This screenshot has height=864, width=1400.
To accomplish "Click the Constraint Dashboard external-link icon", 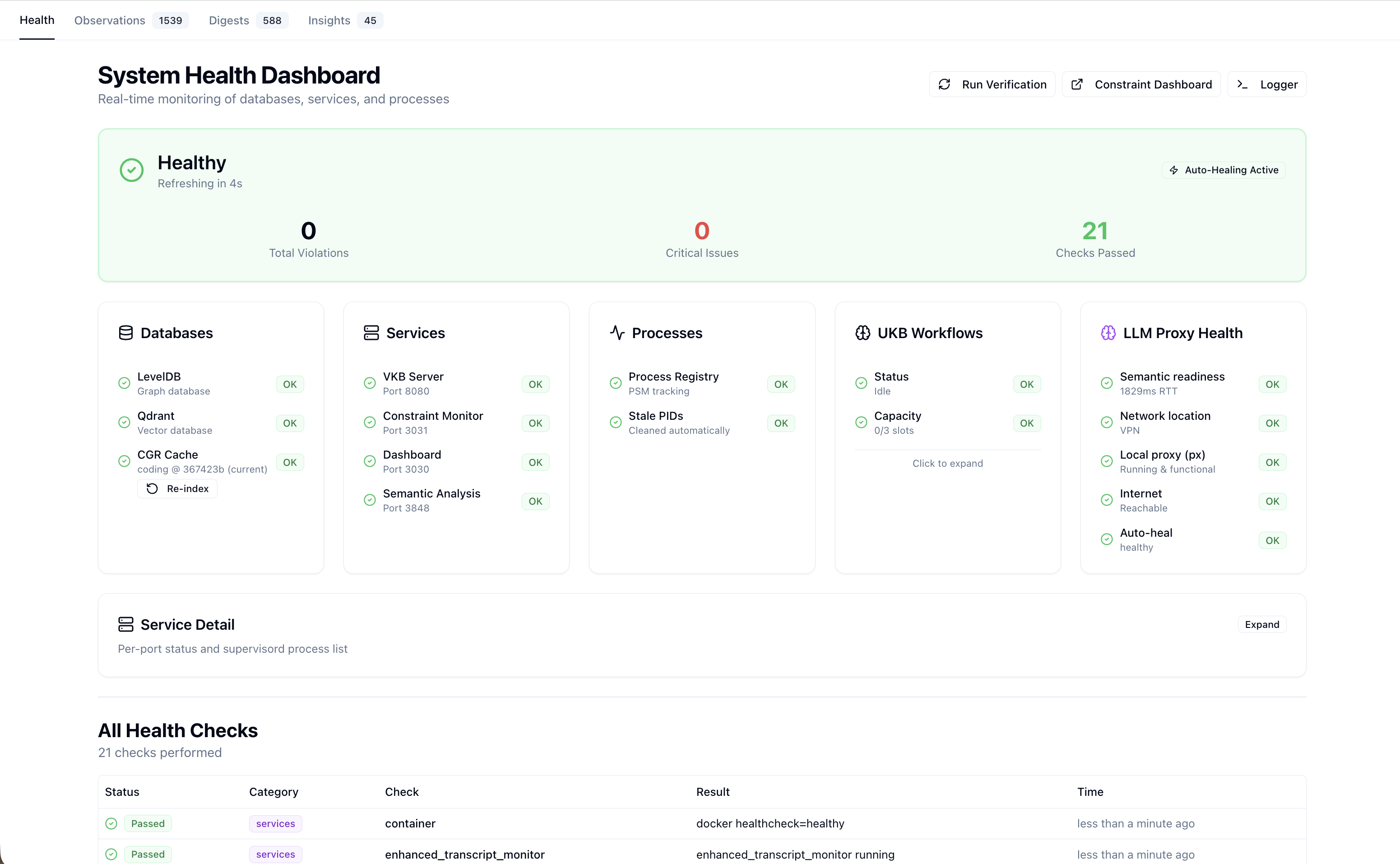I will pyautogui.click(x=1077, y=84).
